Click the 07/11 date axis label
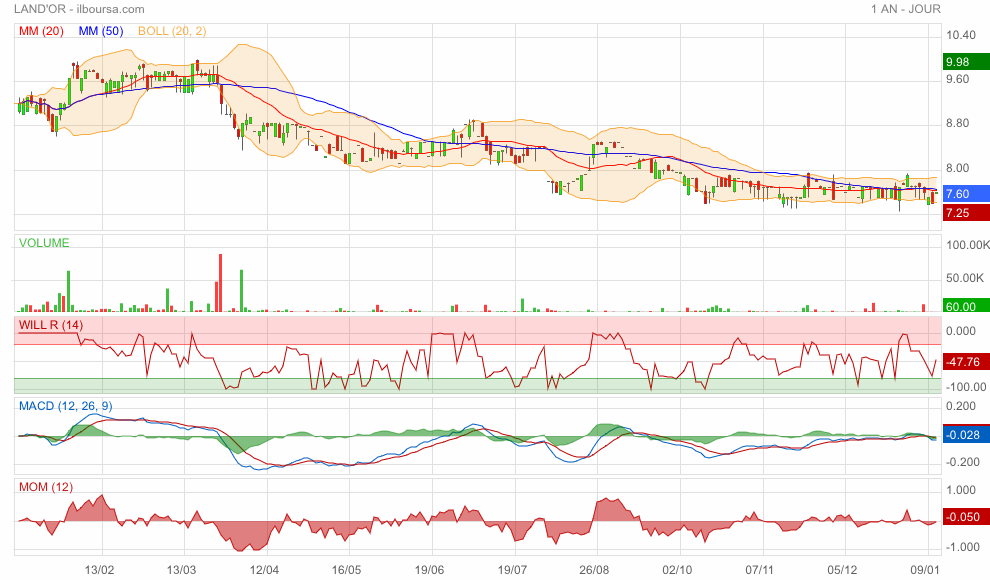The height and width of the screenshot is (580, 990). pyautogui.click(x=760, y=570)
